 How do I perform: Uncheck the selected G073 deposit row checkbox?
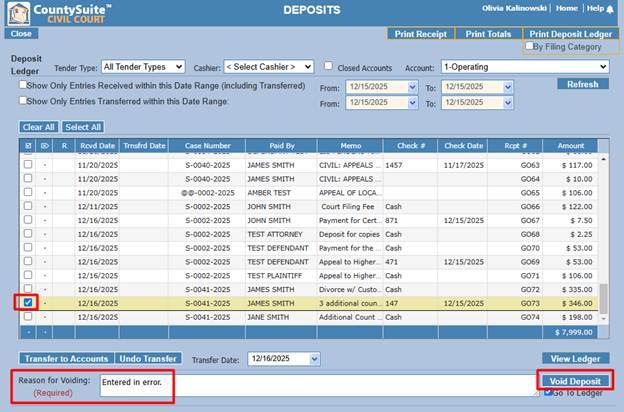pyautogui.click(x=28, y=302)
